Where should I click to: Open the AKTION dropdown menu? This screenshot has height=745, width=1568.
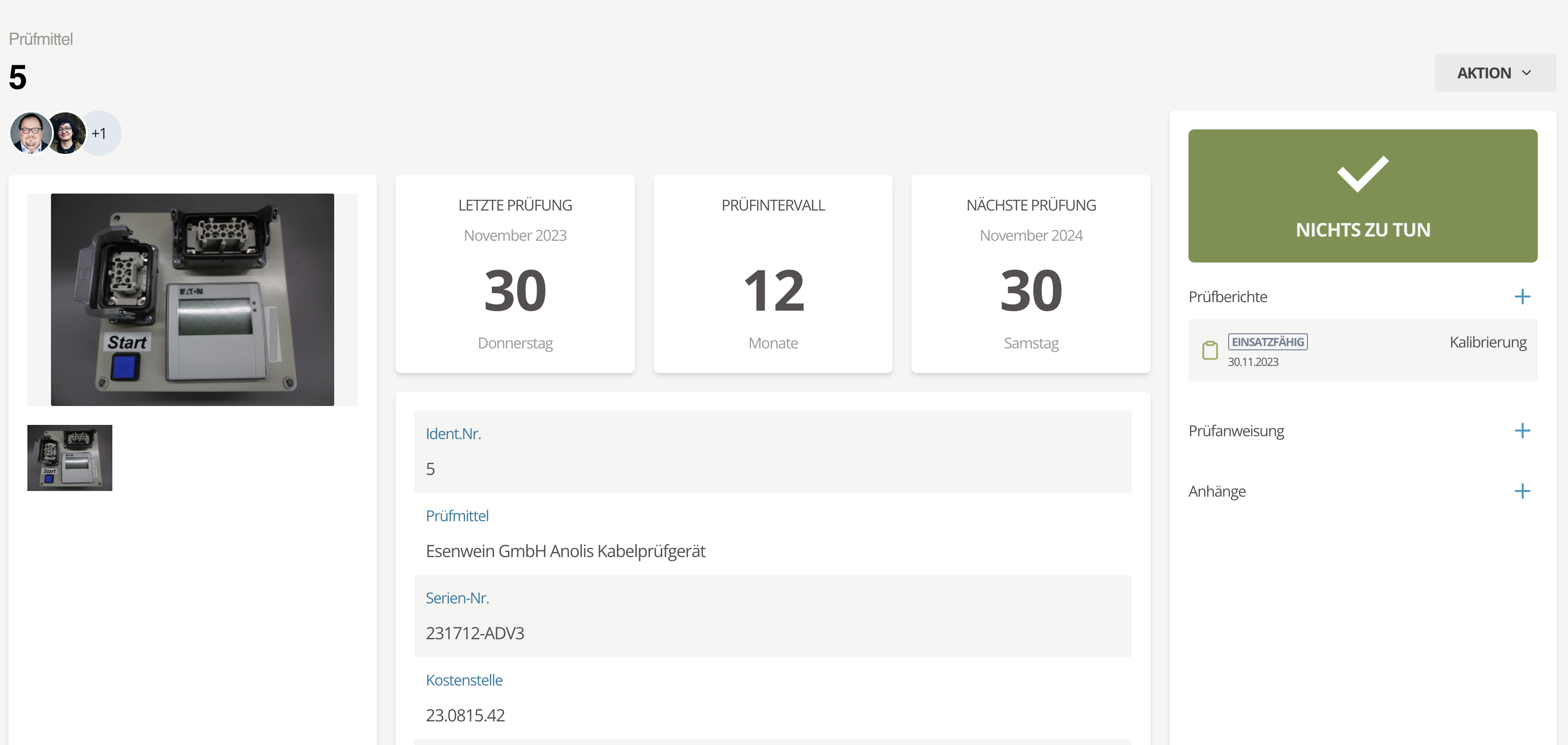(1495, 73)
